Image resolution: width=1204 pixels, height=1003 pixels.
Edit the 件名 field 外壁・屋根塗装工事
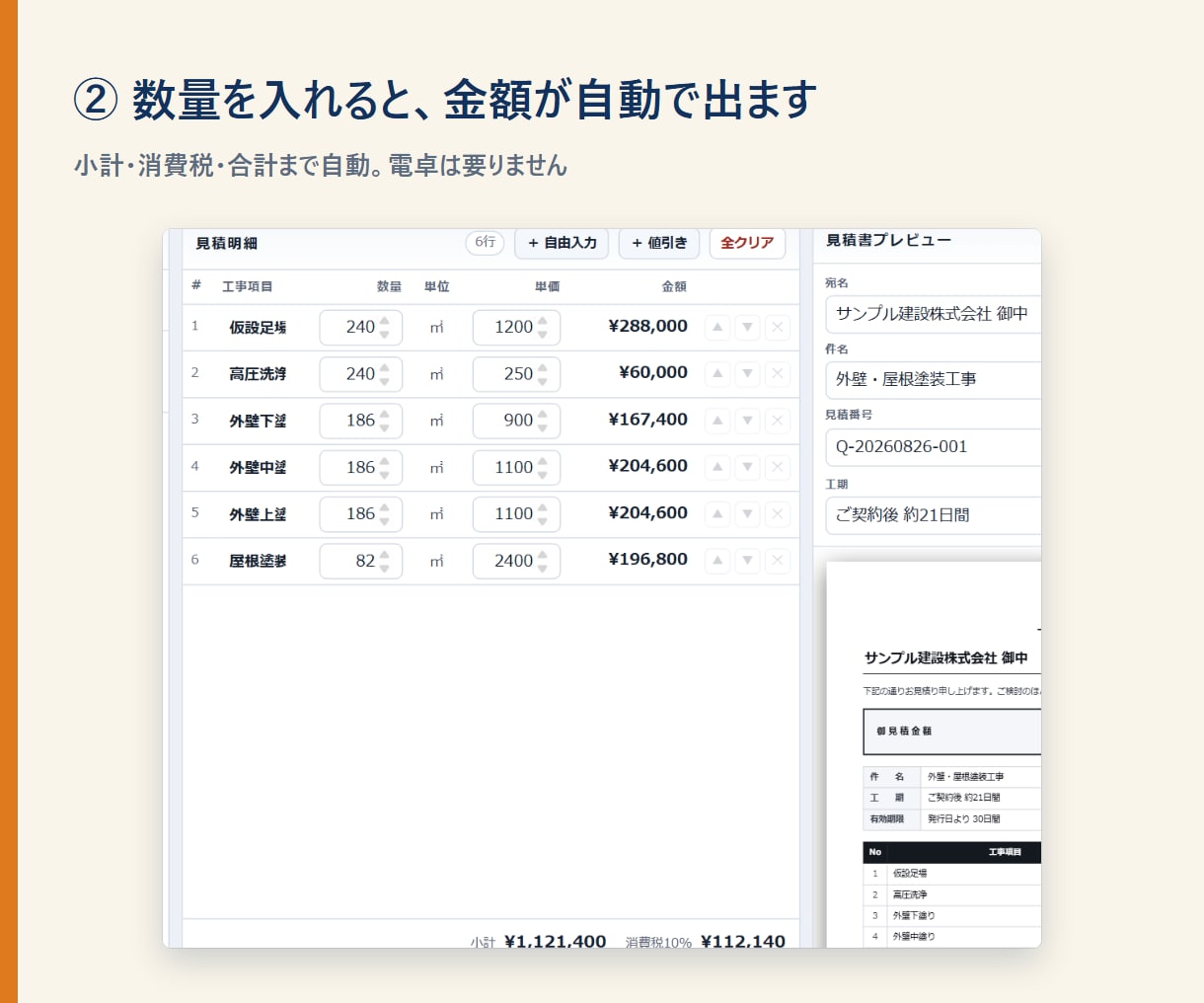(x=933, y=380)
